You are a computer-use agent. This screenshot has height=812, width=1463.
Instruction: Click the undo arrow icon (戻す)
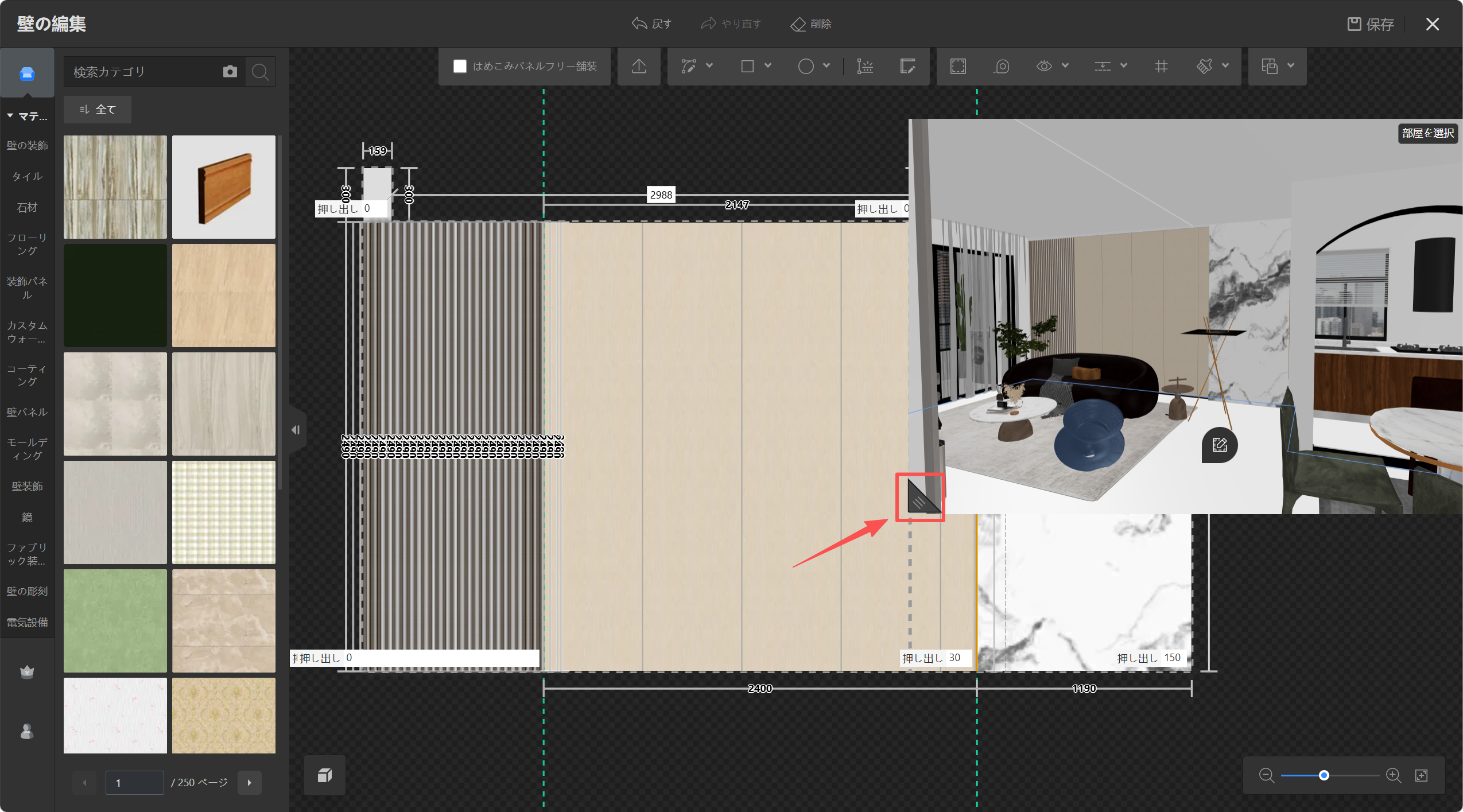pos(639,24)
